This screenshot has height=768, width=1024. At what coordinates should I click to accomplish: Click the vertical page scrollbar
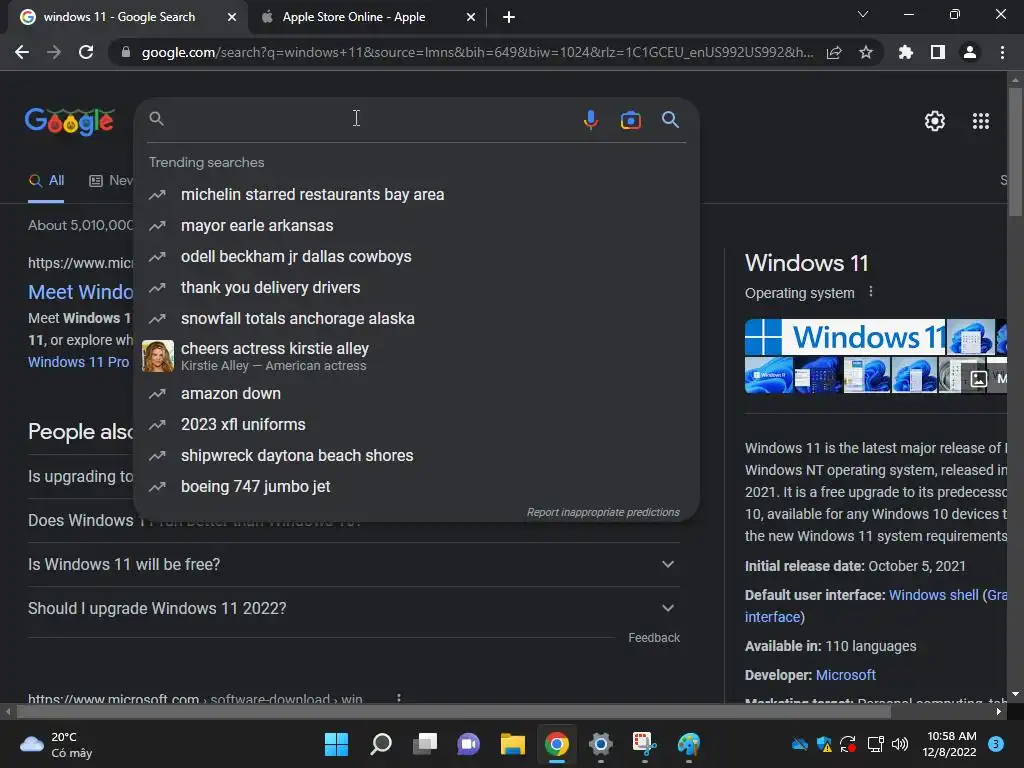tap(1015, 150)
